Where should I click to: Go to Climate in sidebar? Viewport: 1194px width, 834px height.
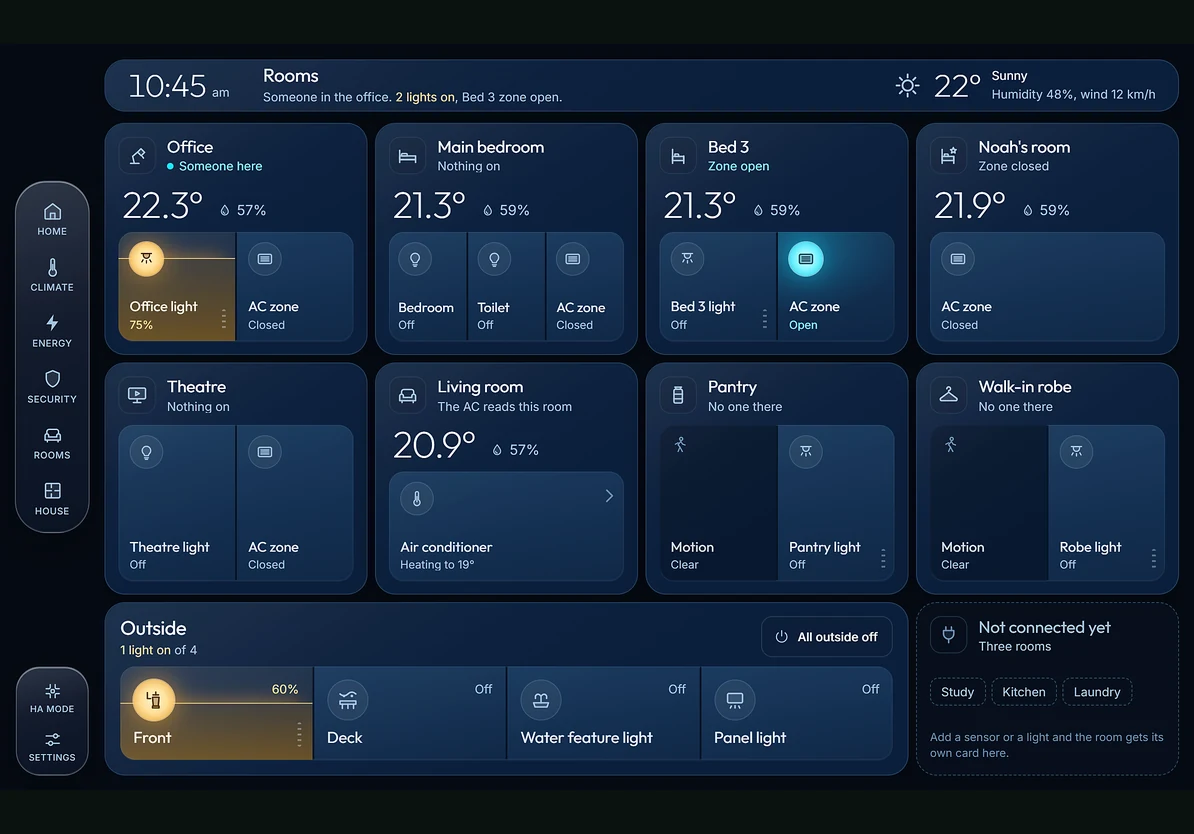pos(52,275)
